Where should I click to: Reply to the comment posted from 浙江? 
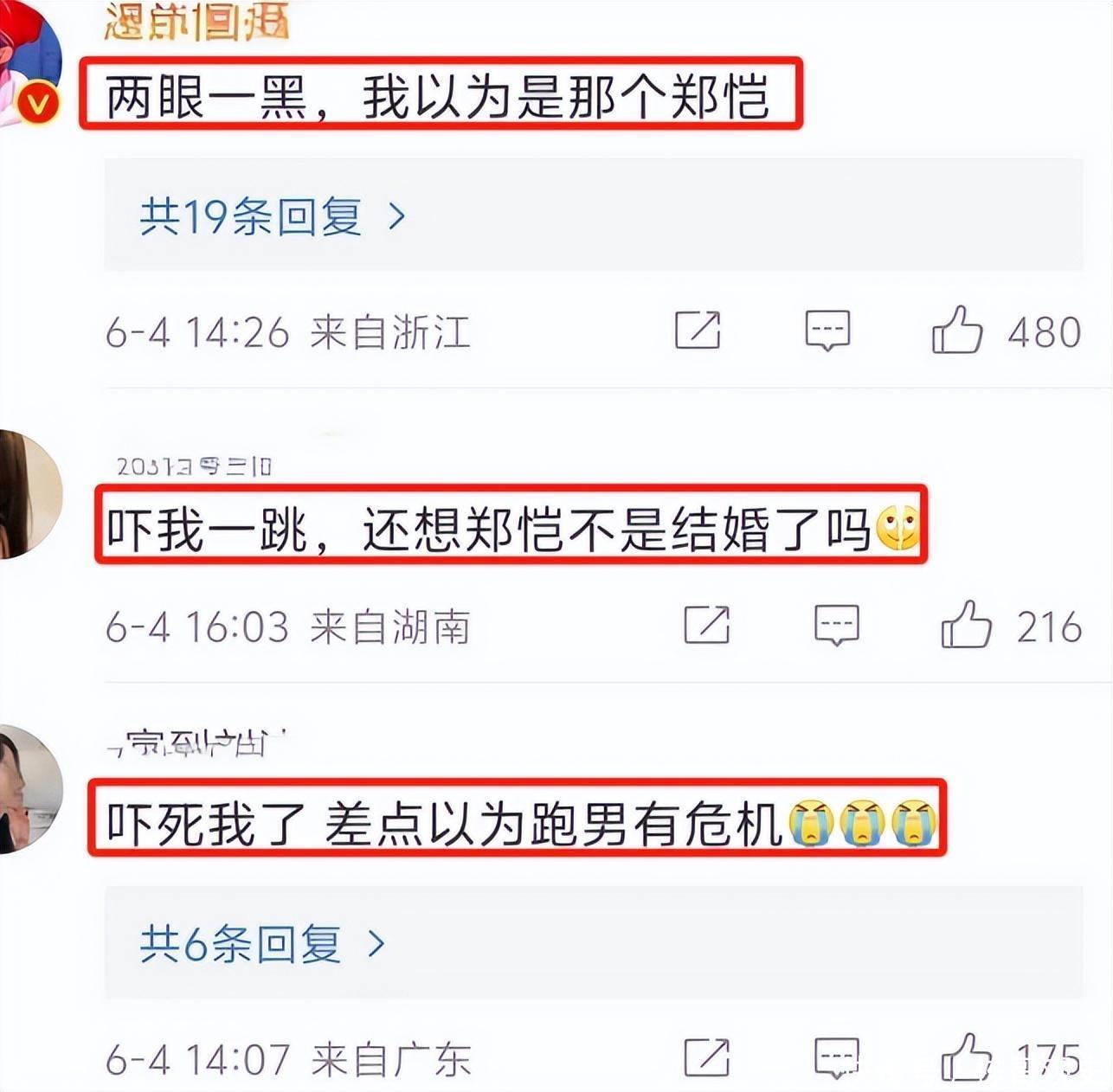(827, 331)
